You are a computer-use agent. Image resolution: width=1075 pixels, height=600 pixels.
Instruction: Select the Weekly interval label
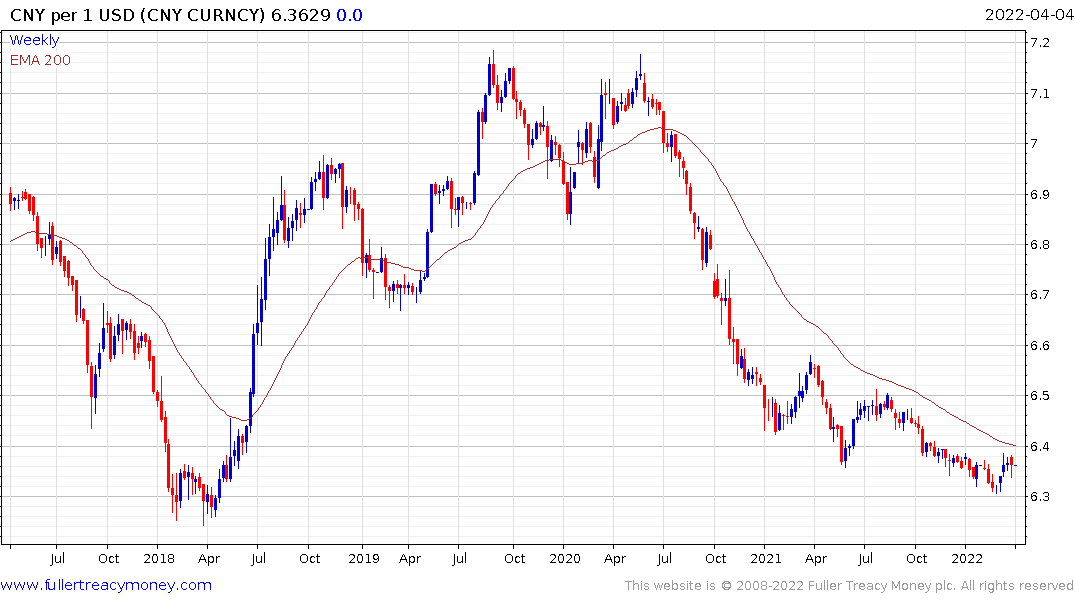(34, 40)
